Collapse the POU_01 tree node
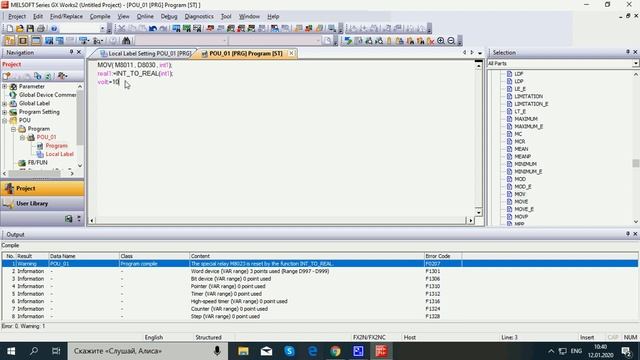 22,138
